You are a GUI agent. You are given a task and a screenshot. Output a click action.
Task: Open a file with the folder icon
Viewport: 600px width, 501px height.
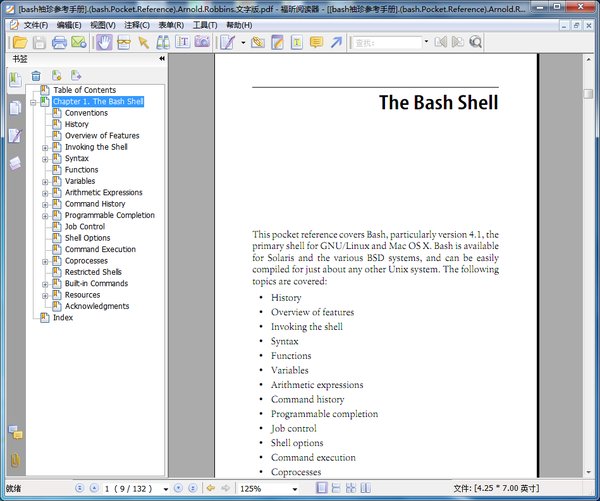(x=20, y=42)
